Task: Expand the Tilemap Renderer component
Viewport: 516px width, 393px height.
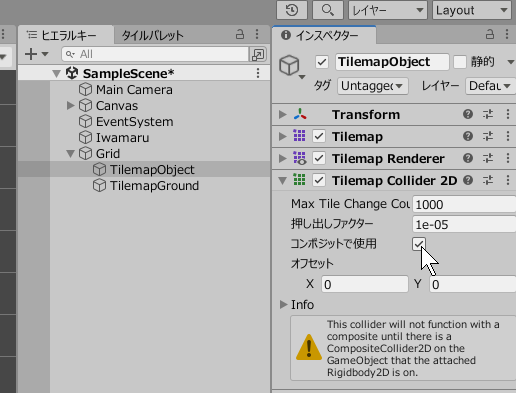Action: 282,158
